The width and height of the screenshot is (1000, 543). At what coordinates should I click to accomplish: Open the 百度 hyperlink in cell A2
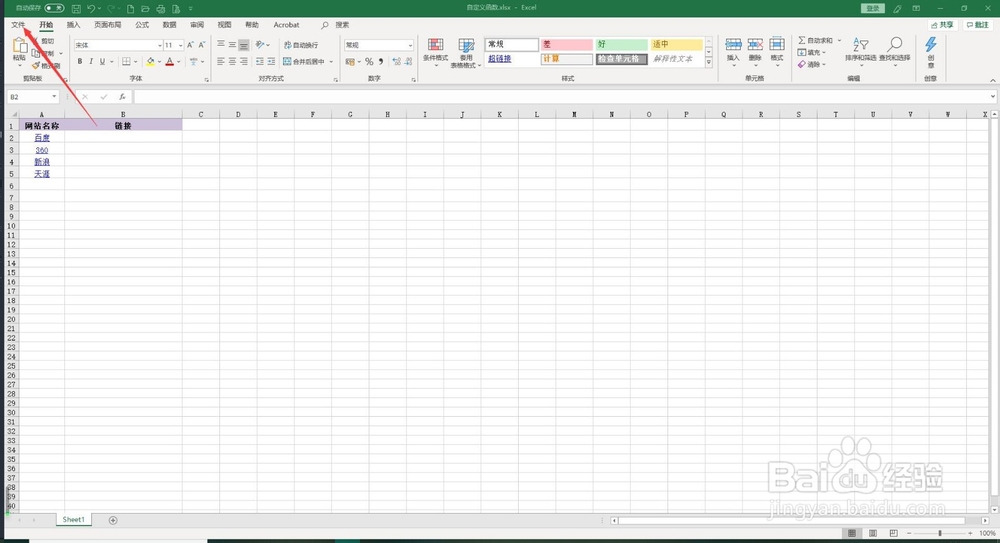pyautogui.click(x=42, y=138)
